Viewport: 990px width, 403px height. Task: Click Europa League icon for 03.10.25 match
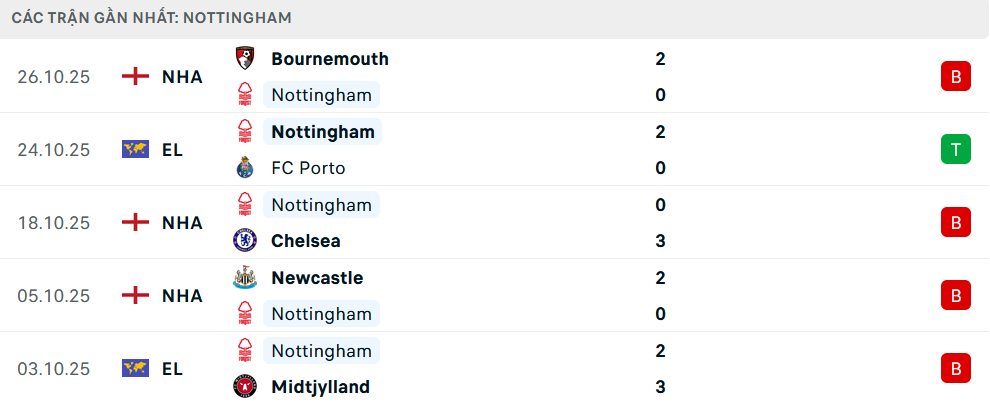135,369
